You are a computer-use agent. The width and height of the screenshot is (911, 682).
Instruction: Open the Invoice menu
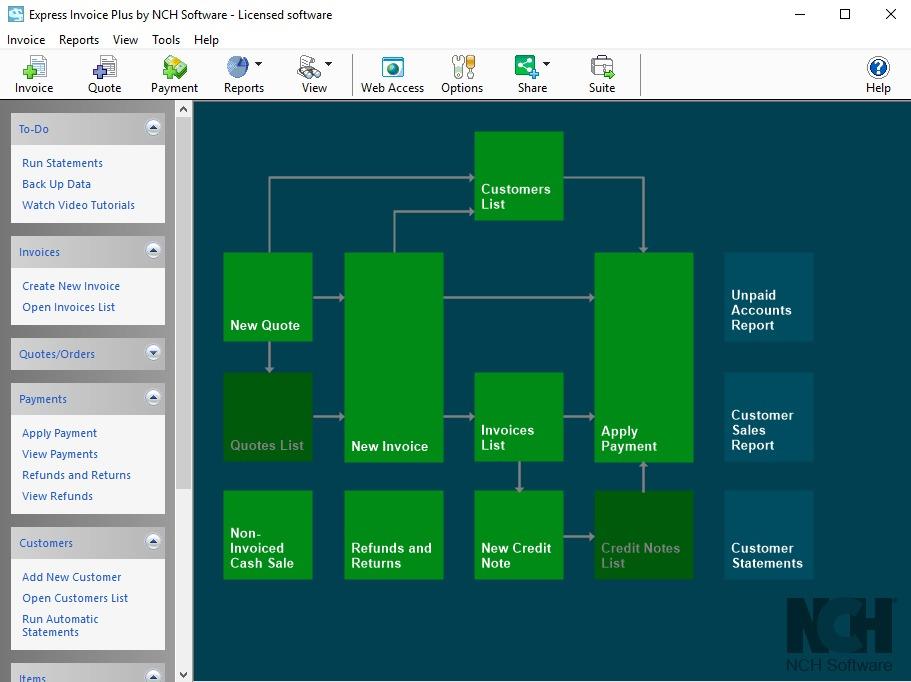(x=26, y=40)
